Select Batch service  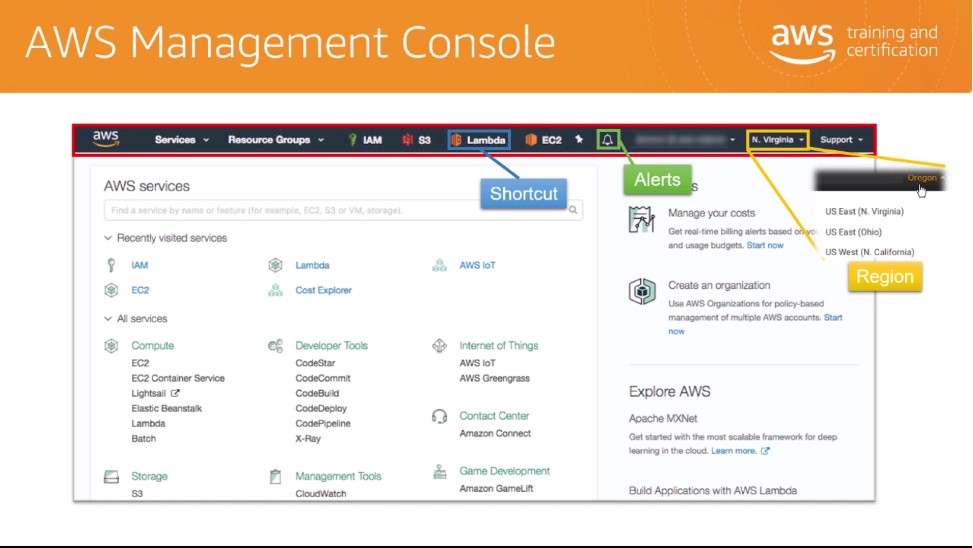click(x=143, y=438)
